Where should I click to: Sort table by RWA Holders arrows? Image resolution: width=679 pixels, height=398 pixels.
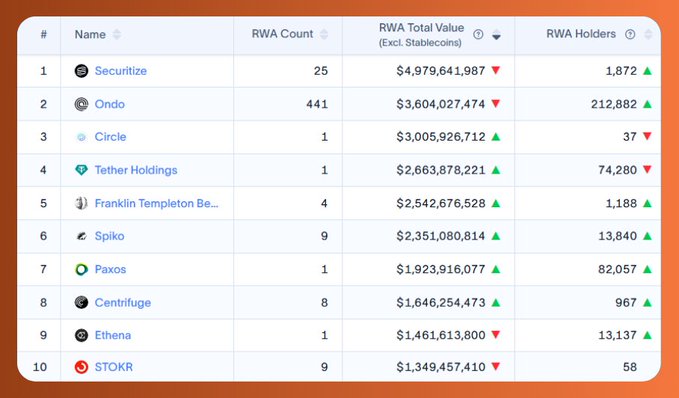pyautogui.click(x=648, y=34)
